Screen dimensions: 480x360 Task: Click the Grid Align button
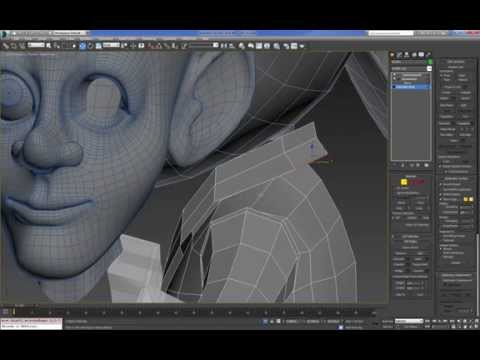coord(465,135)
